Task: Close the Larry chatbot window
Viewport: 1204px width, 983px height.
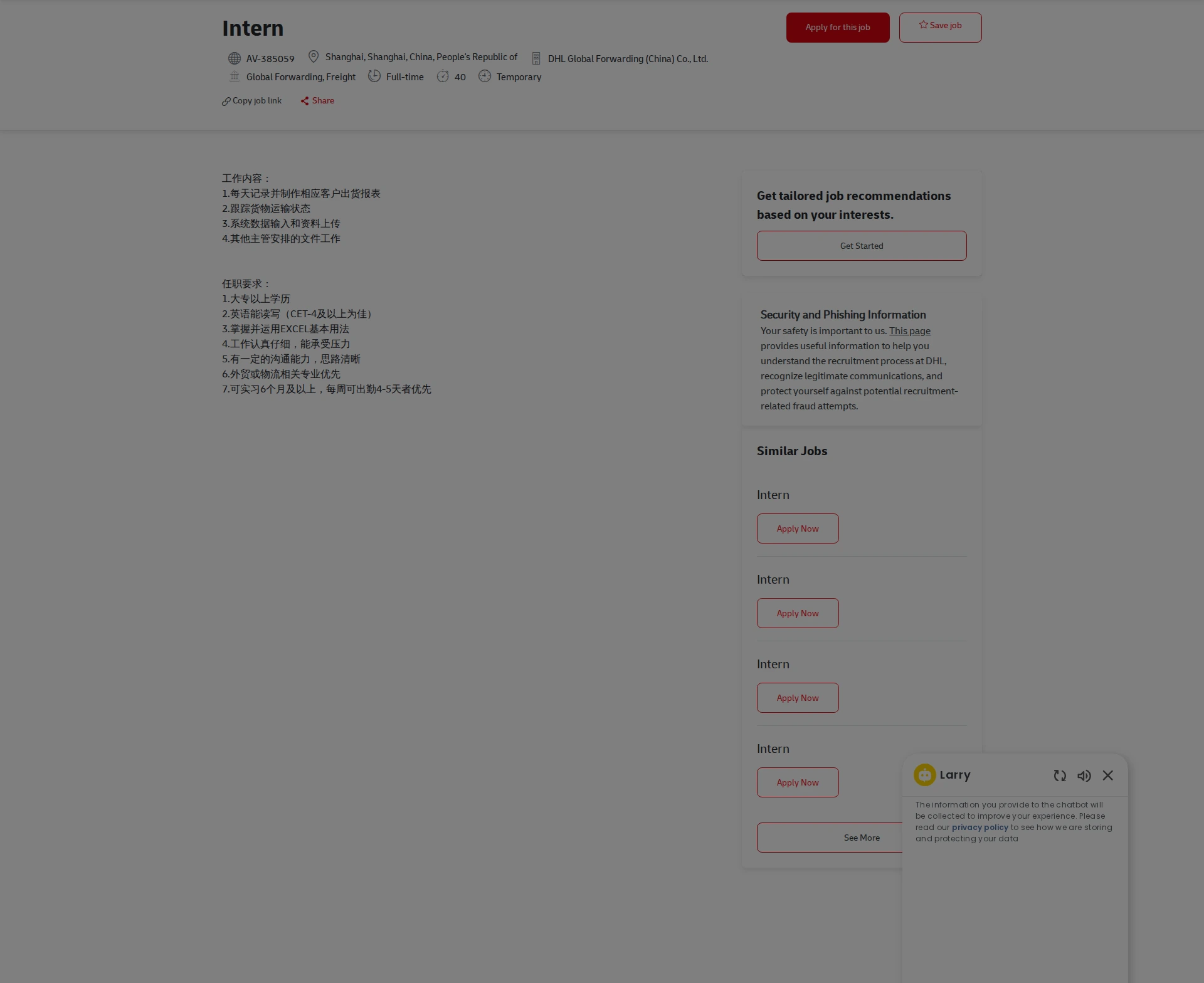Action: [1108, 775]
